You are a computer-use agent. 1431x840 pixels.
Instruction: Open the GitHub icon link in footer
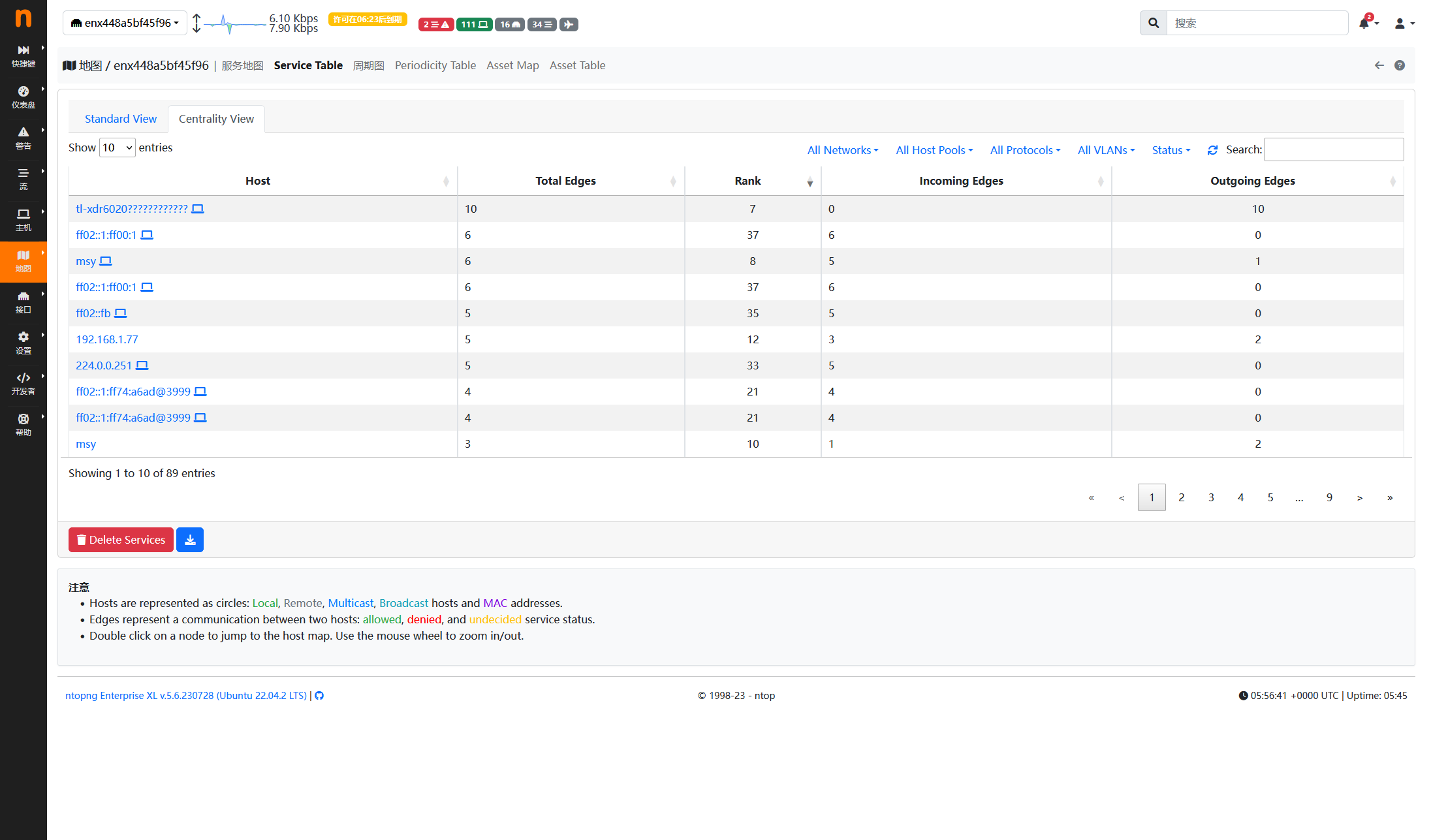point(319,696)
